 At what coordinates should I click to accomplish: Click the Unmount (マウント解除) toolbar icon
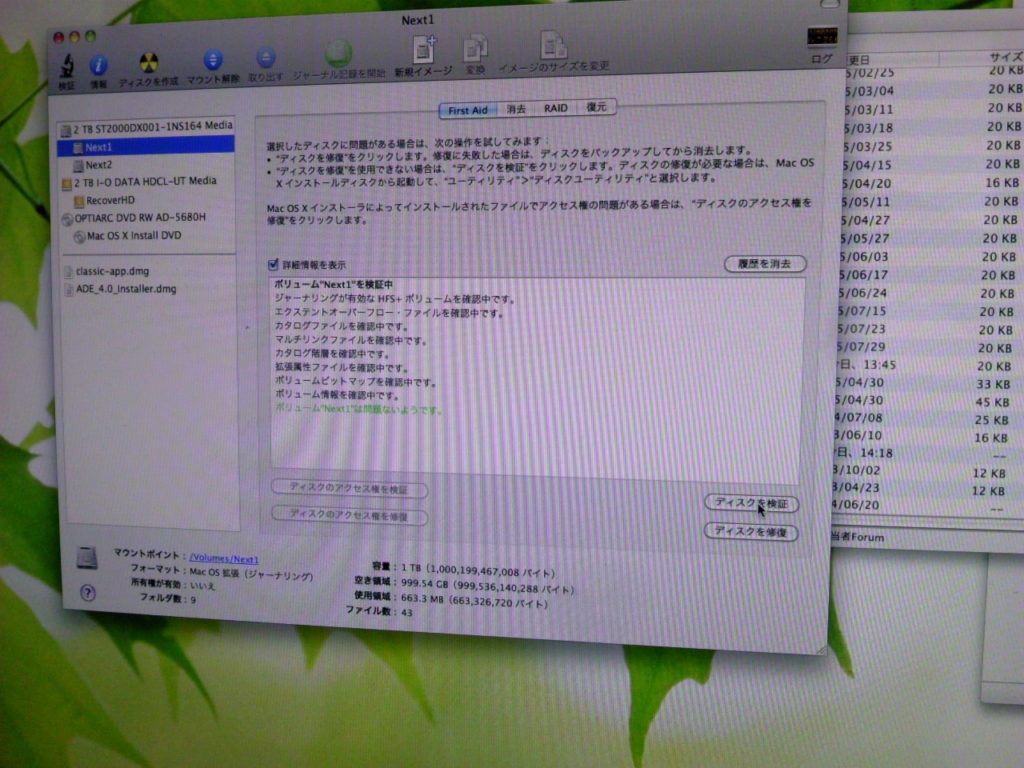tap(212, 62)
